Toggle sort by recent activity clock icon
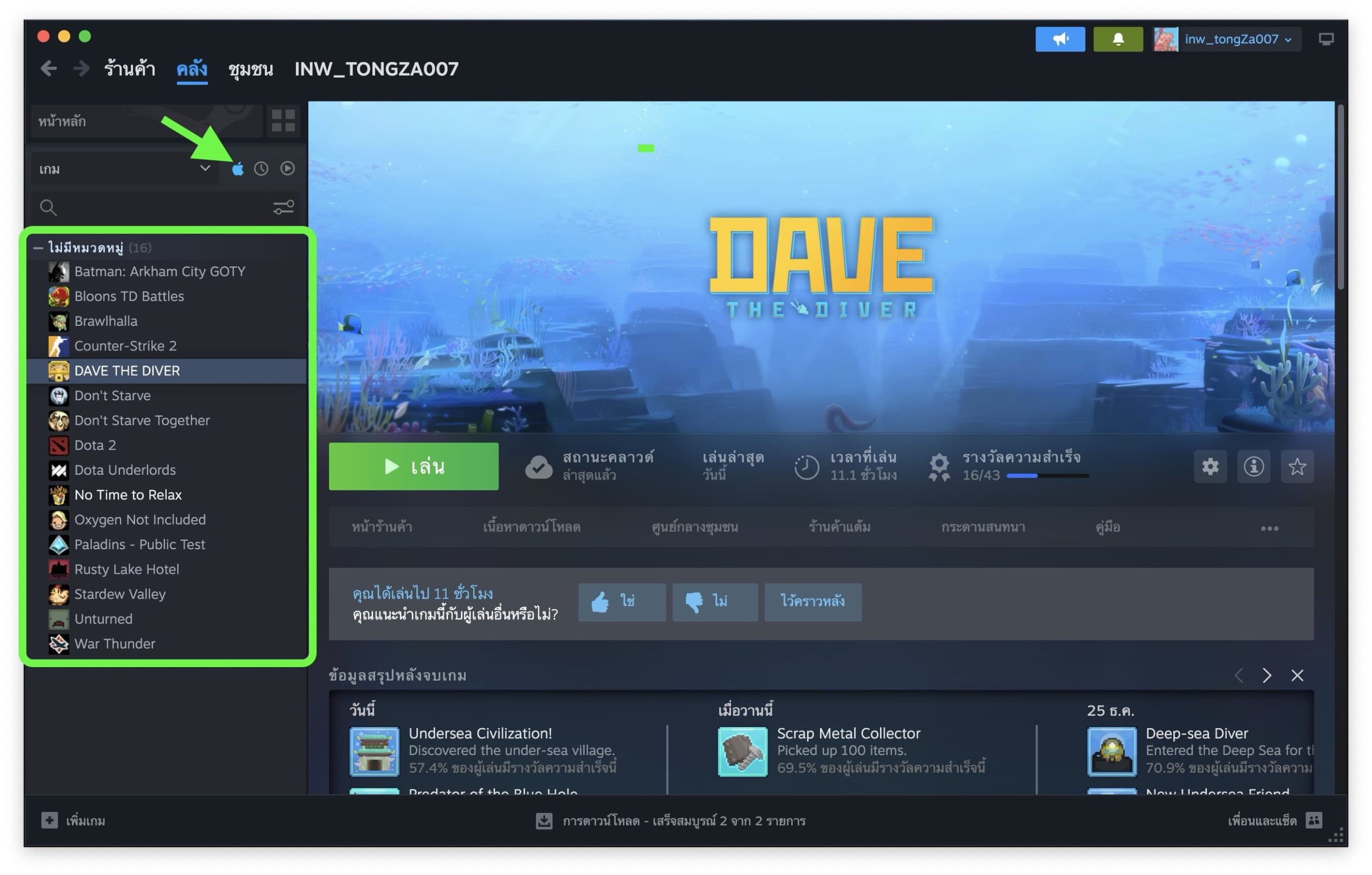 261,169
